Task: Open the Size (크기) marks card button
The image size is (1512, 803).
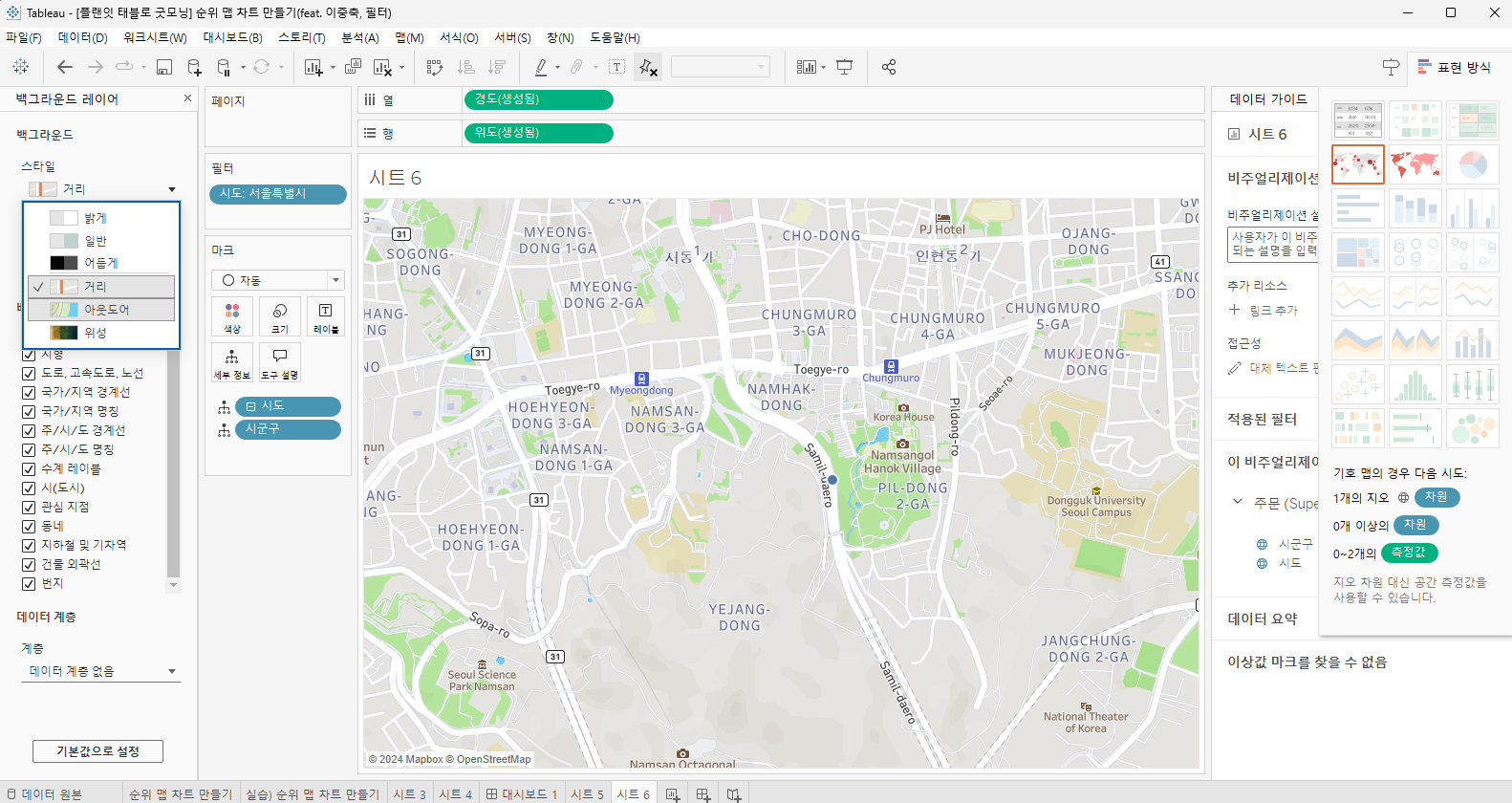Action: (x=280, y=316)
